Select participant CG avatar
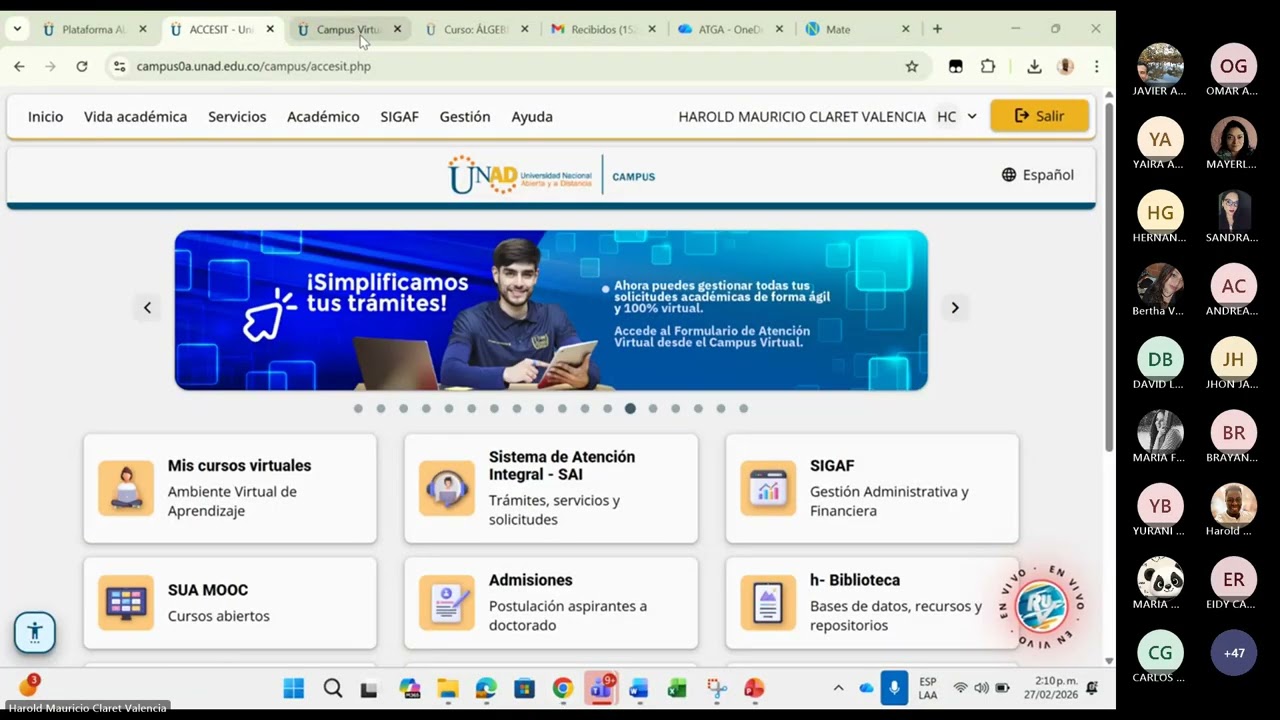Viewport: 1280px width, 720px height. (x=1160, y=653)
